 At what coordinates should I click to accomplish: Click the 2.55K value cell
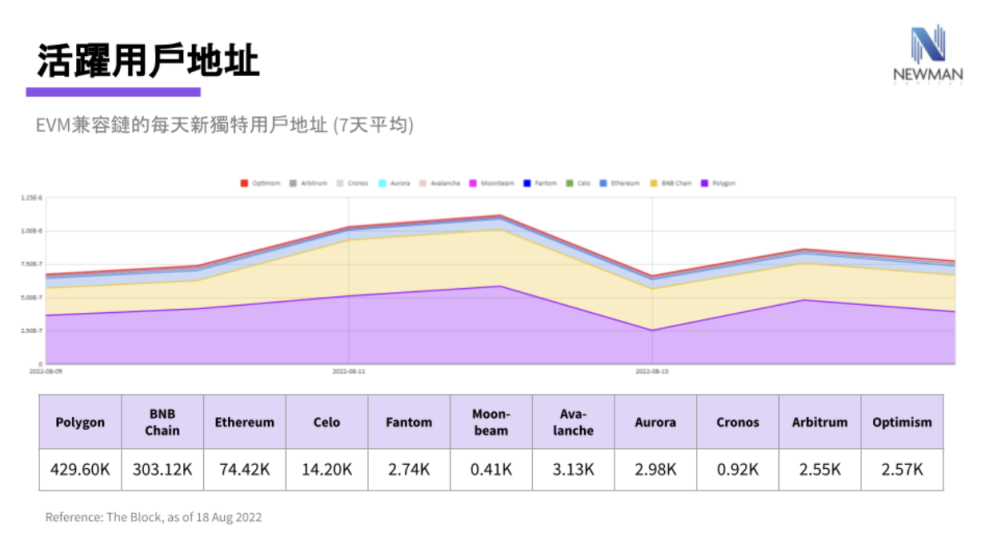(x=820, y=469)
